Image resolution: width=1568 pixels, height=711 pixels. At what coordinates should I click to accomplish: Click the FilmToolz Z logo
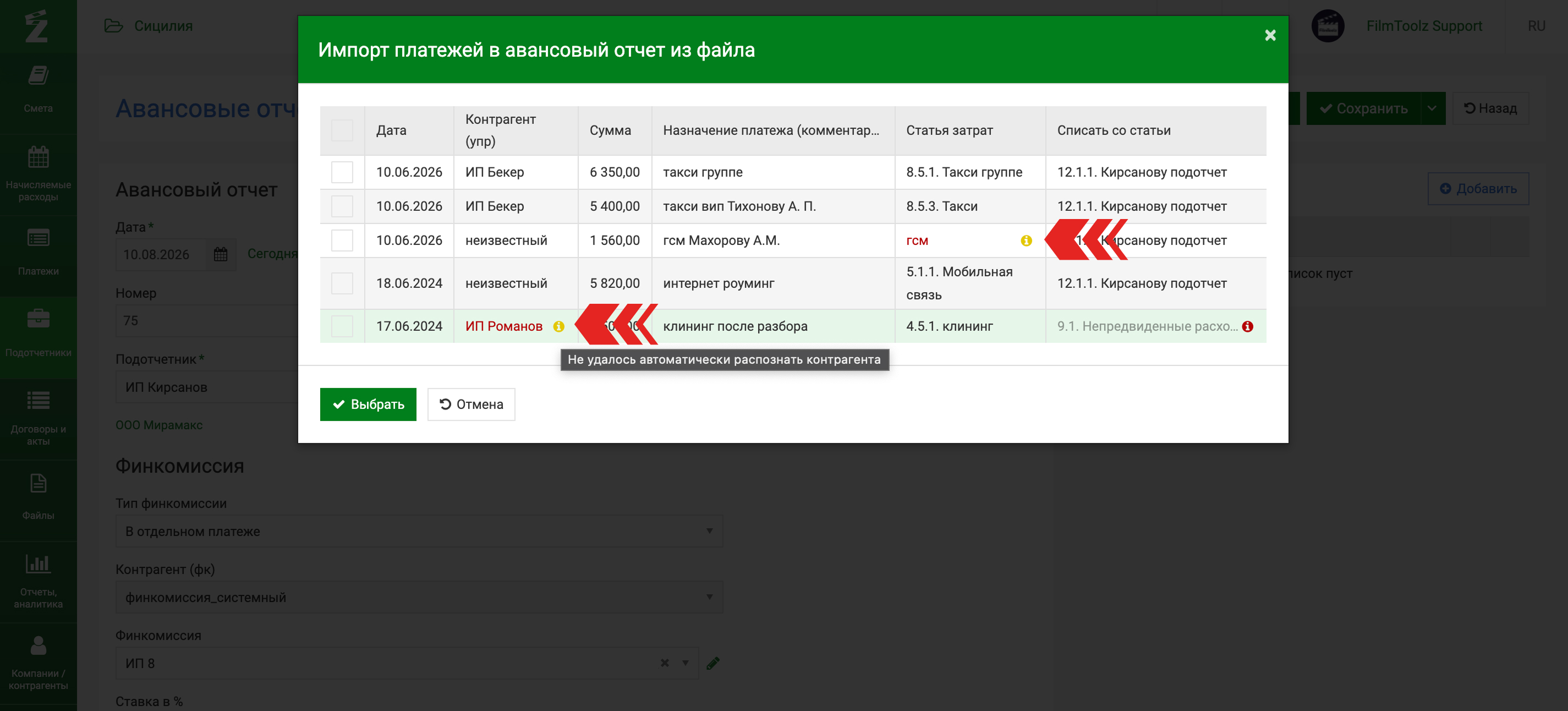(36, 25)
